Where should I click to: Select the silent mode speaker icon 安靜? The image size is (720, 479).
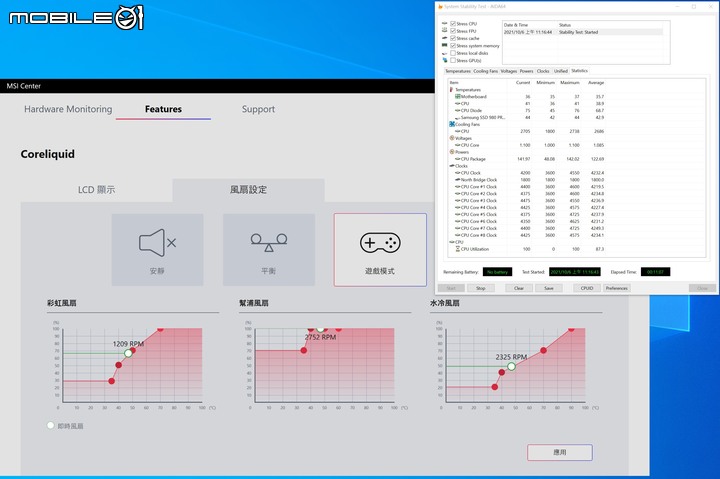click(157, 242)
